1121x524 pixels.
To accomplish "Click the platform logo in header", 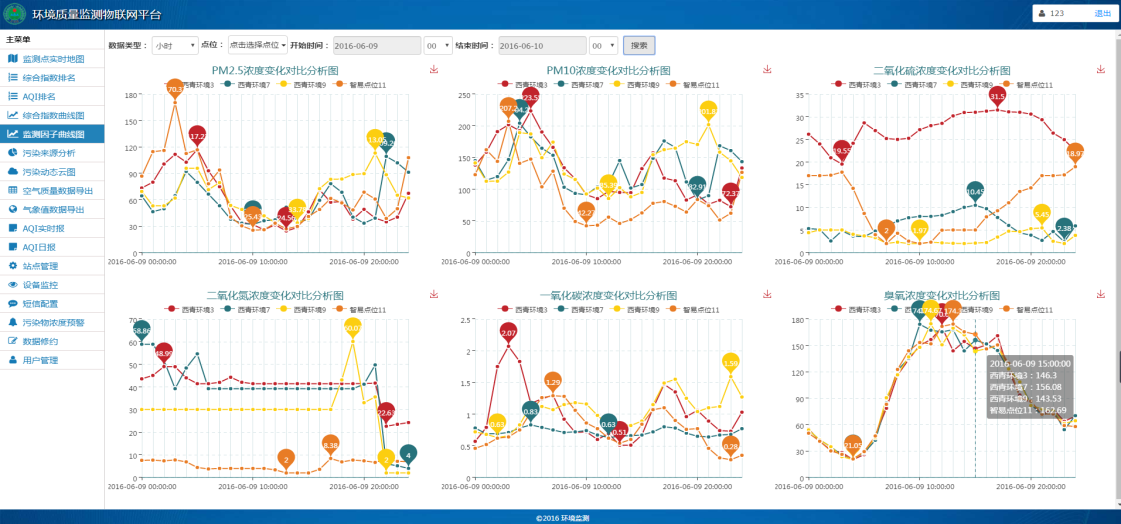I will pos(13,14).
